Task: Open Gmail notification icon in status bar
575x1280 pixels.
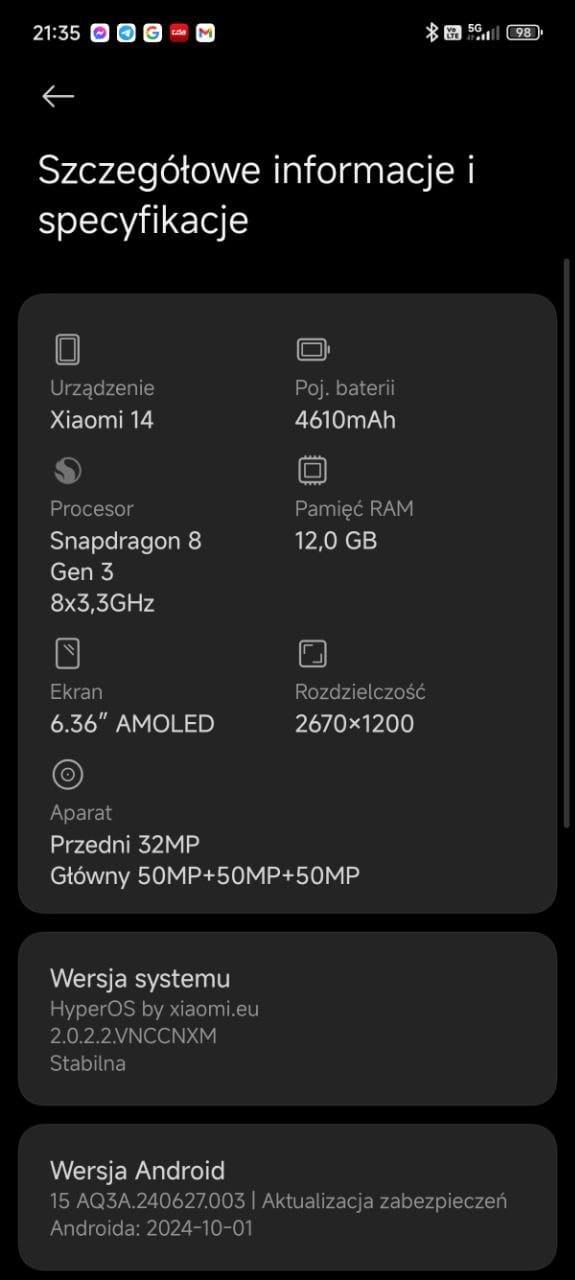Action: [x=205, y=33]
